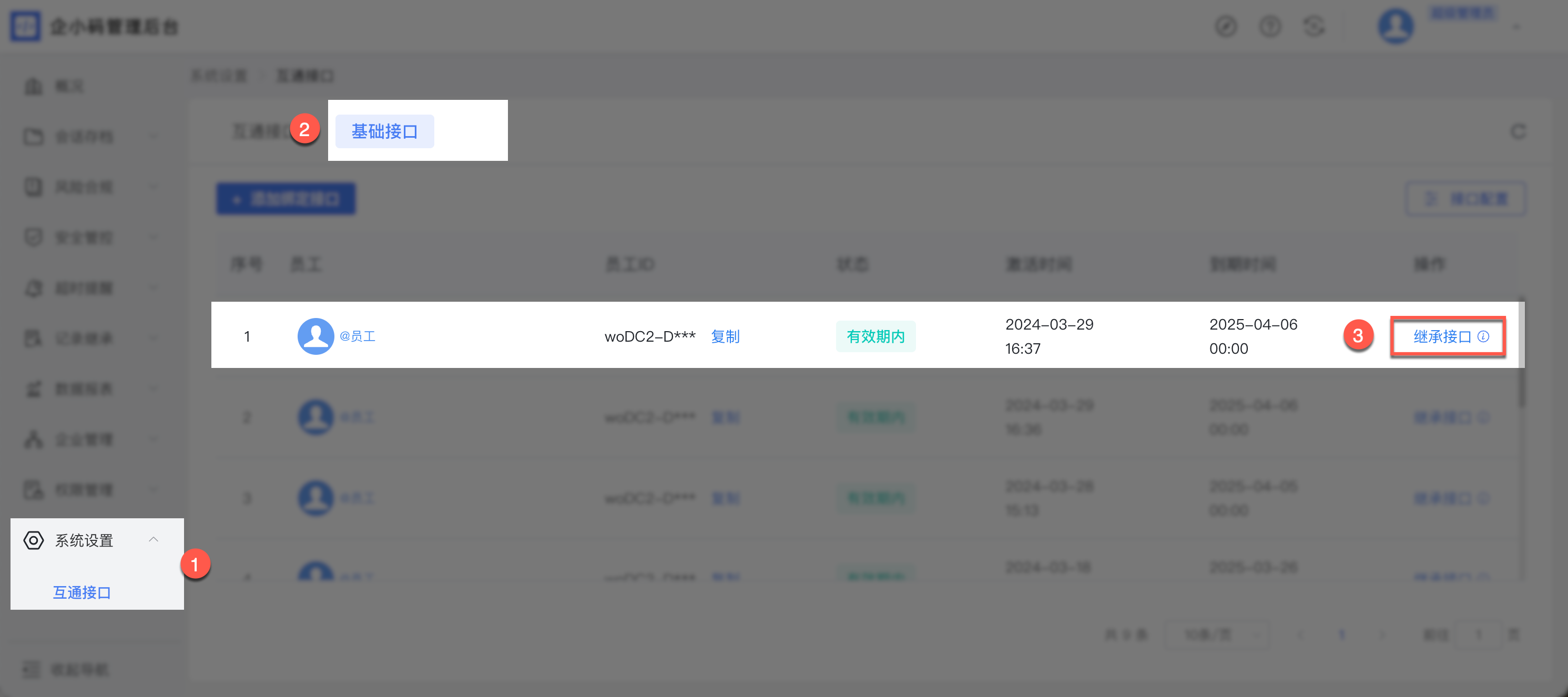The width and height of the screenshot is (1568, 697).
Task: Click the collapse-navigation icon at sidebar bottom
Action: (x=31, y=670)
